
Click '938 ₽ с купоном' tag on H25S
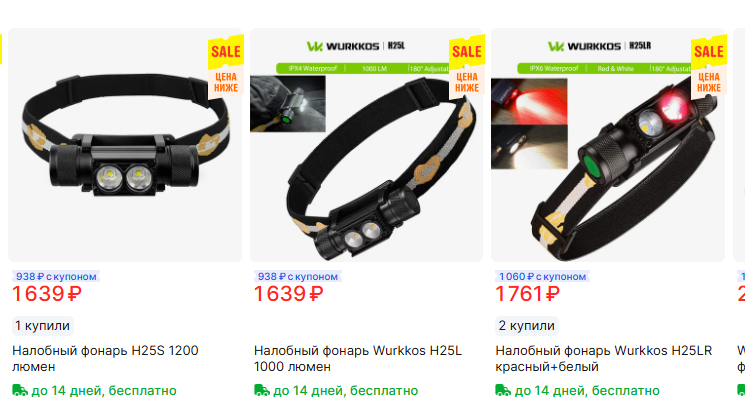click(x=56, y=277)
